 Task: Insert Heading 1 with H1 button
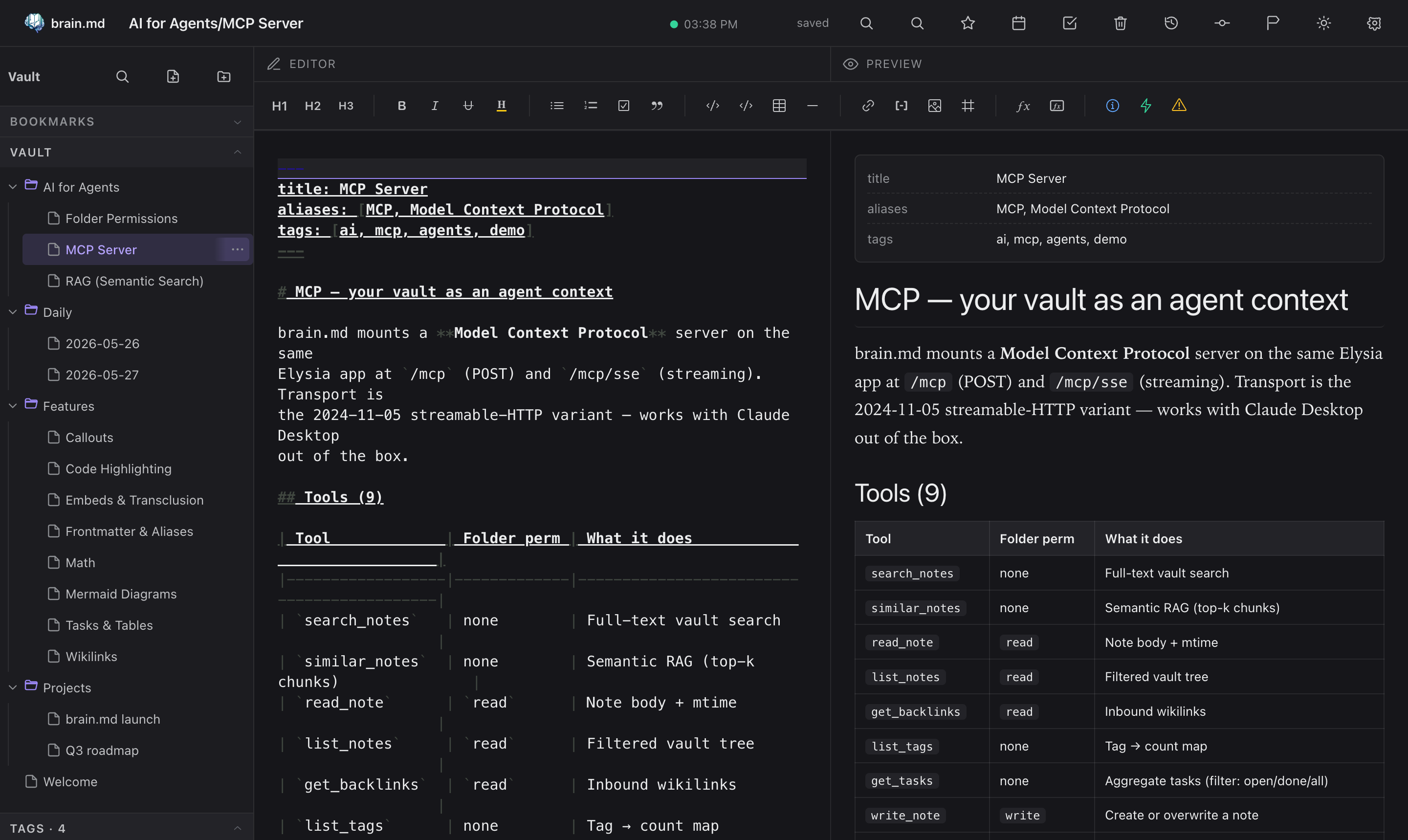click(x=280, y=106)
